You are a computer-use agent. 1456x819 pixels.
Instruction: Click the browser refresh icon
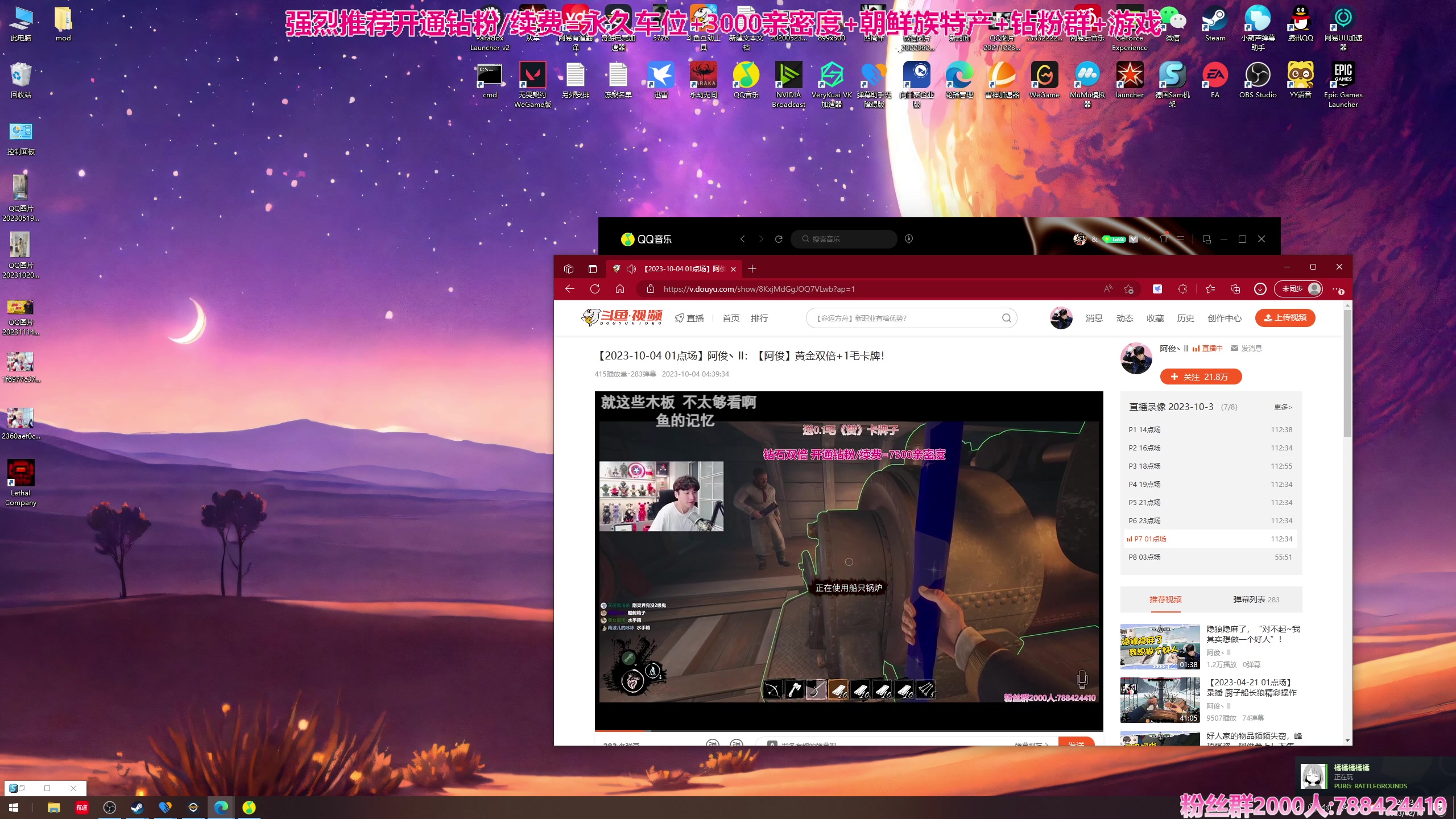point(595,289)
